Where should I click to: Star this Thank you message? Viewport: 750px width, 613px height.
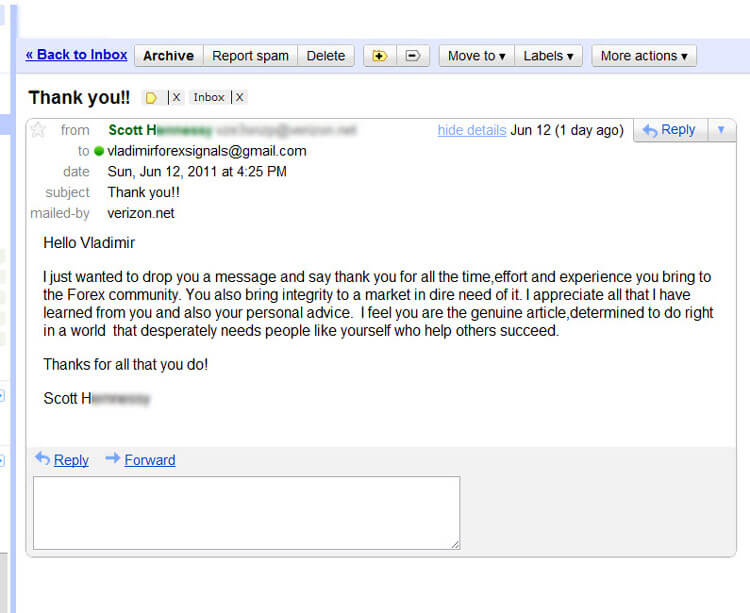coord(38,130)
